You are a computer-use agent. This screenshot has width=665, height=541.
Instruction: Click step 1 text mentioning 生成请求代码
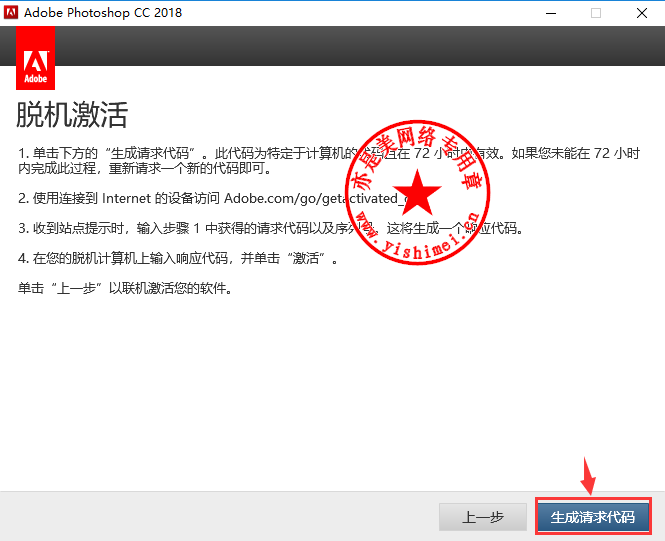point(329,161)
